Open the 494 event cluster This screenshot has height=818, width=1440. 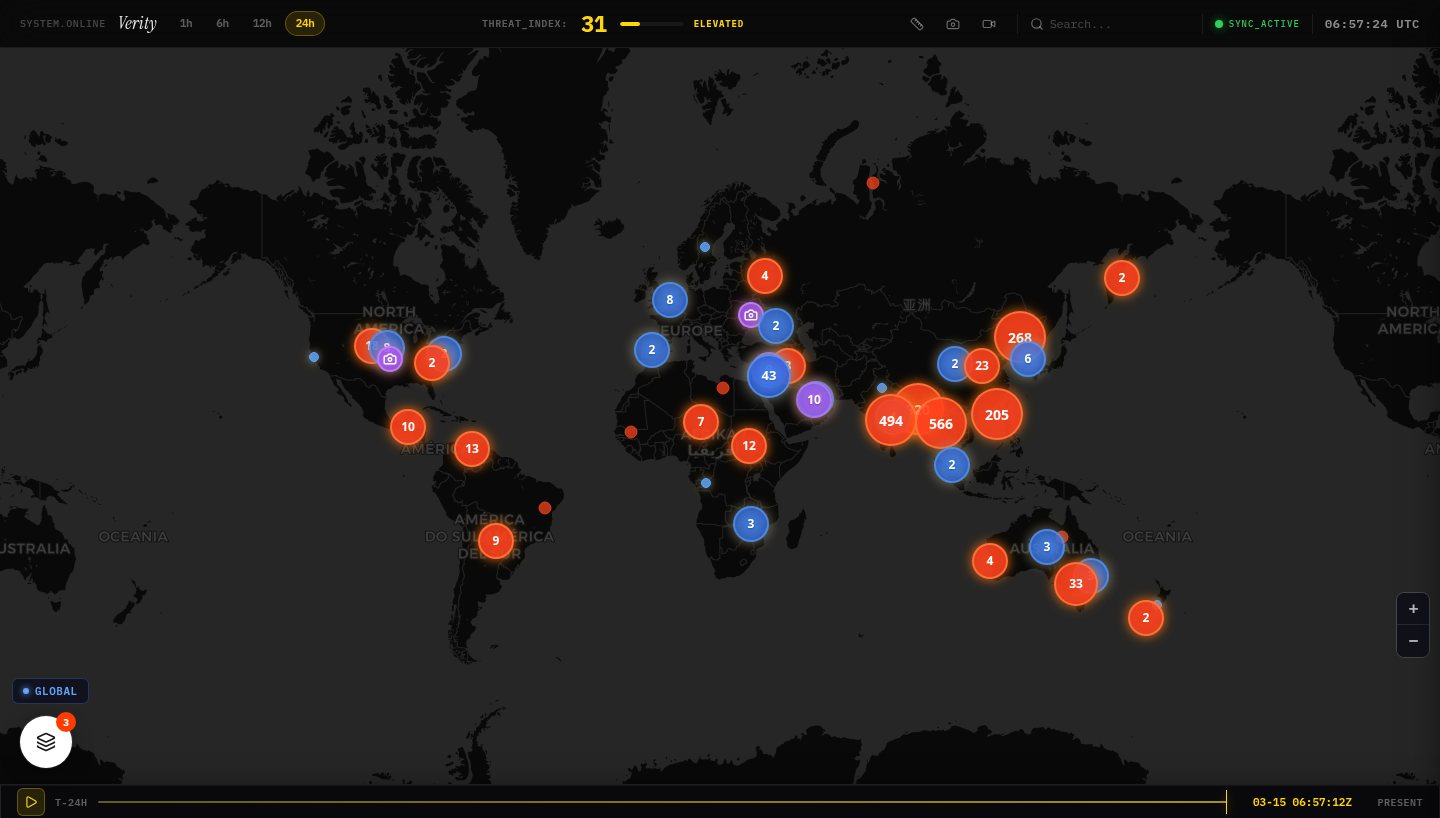[x=891, y=420]
